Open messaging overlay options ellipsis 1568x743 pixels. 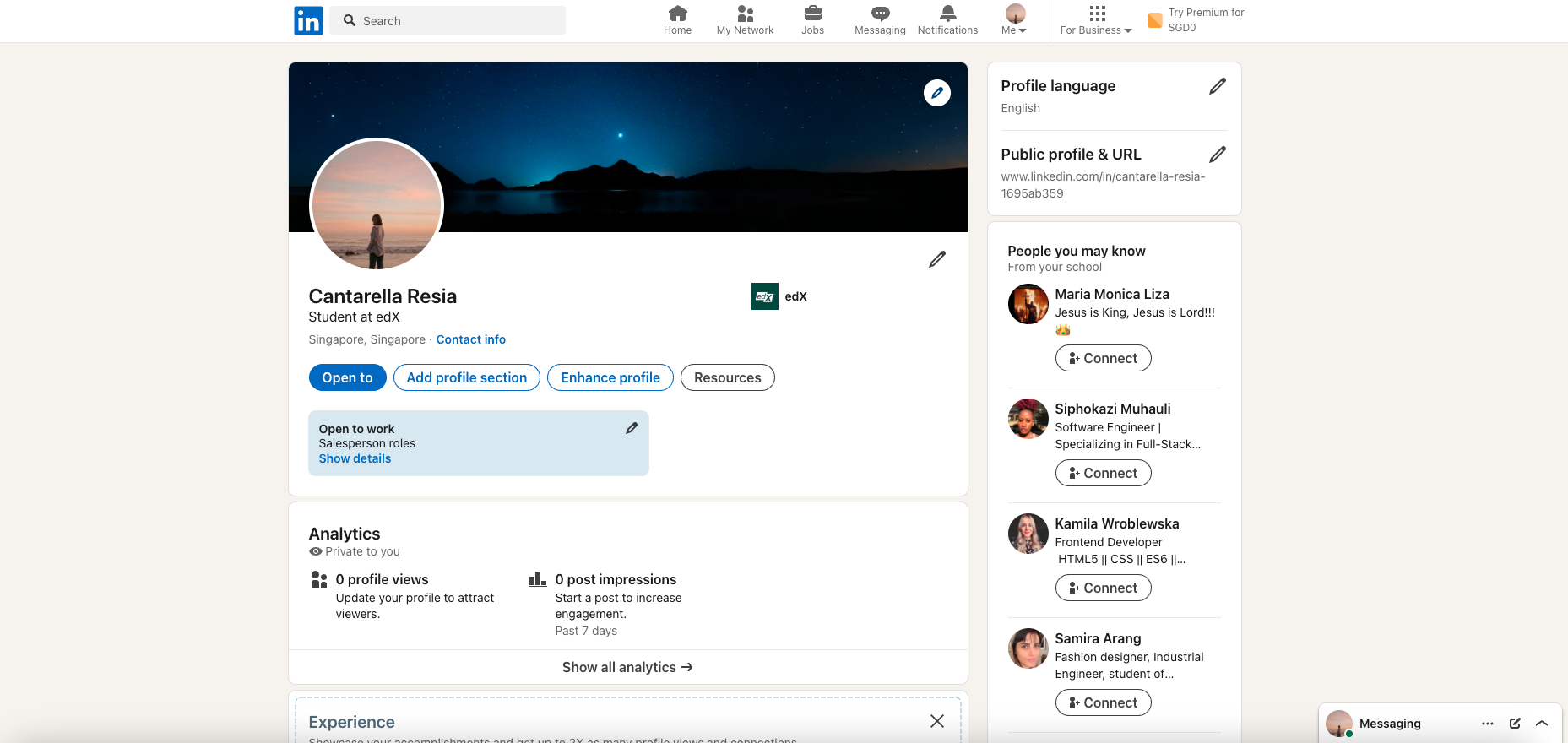tap(1488, 724)
